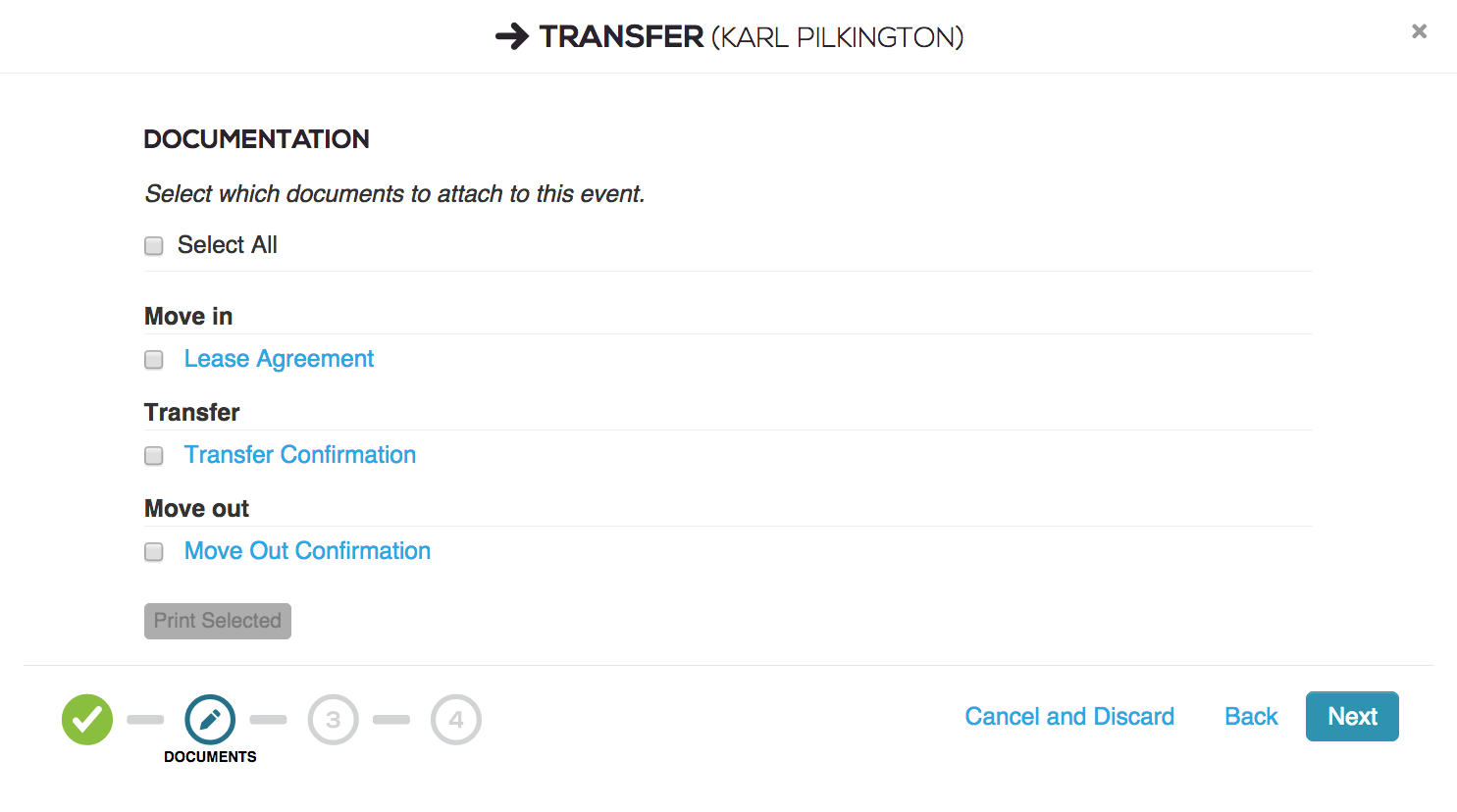Screen dimensions: 1457x812
Task: Check the Lease Agreement checkbox
Action: [154, 360]
